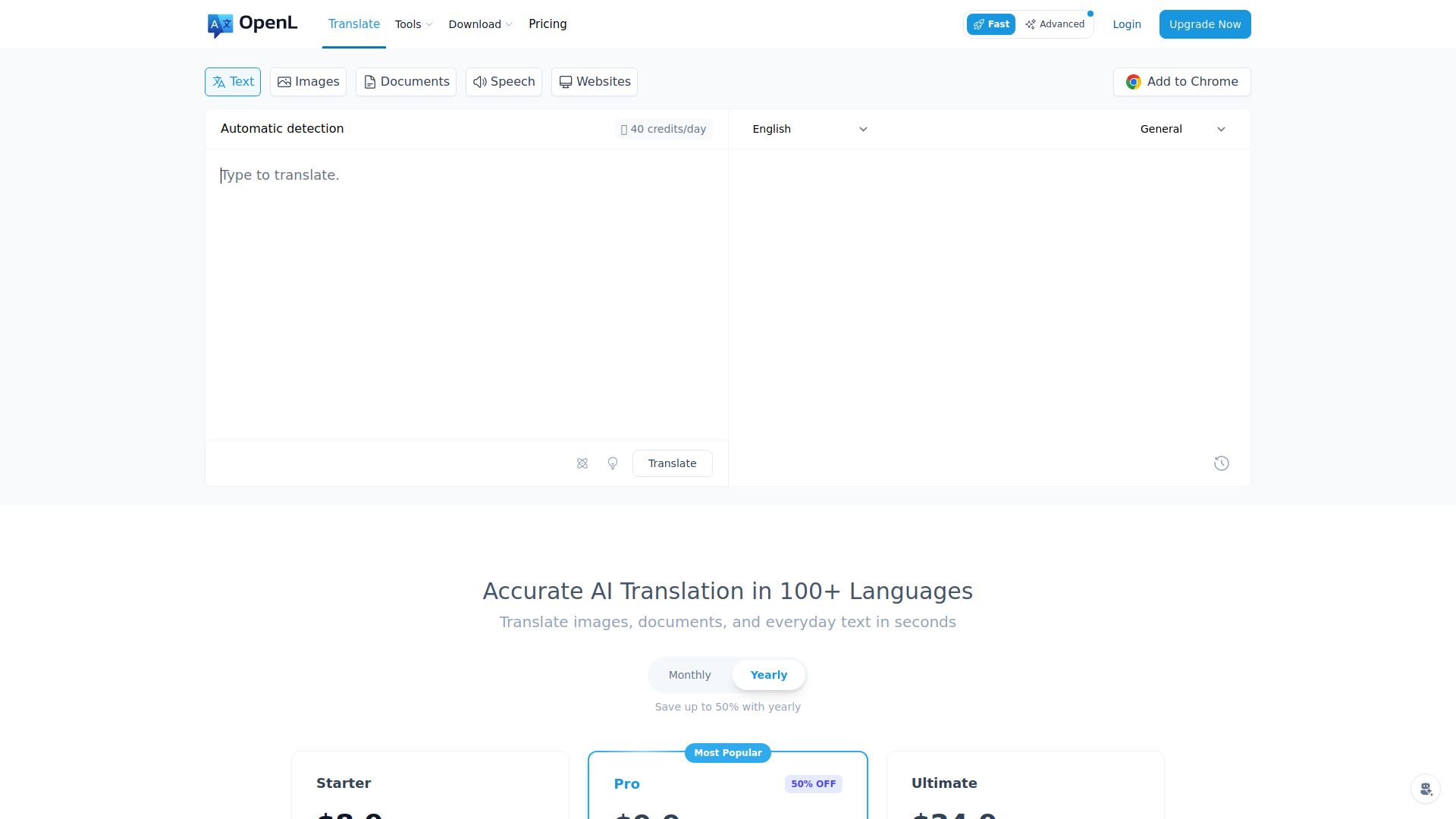Open the support chat widget icon
1456x819 pixels.
[x=1426, y=789]
